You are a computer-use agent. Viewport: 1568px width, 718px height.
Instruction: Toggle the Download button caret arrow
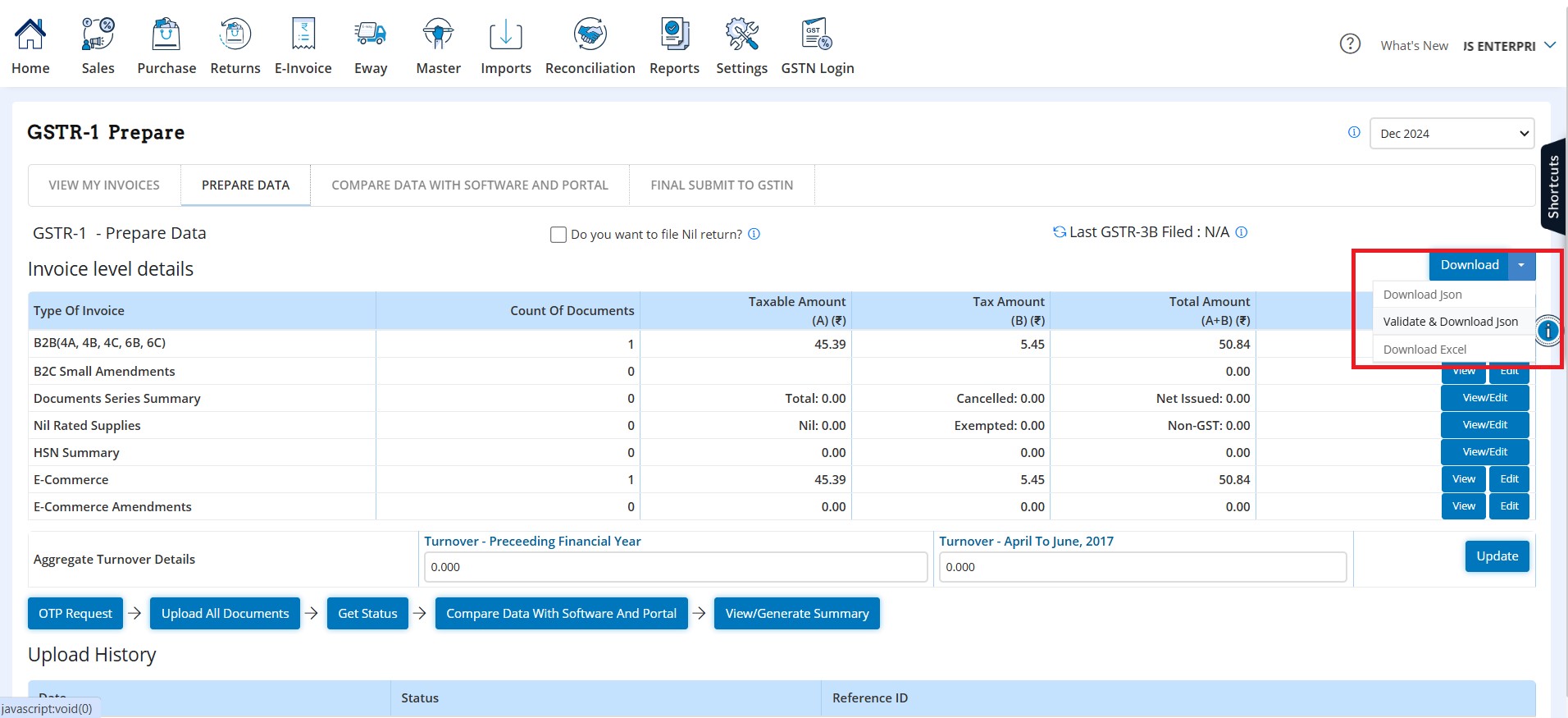[x=1521, y=265]
